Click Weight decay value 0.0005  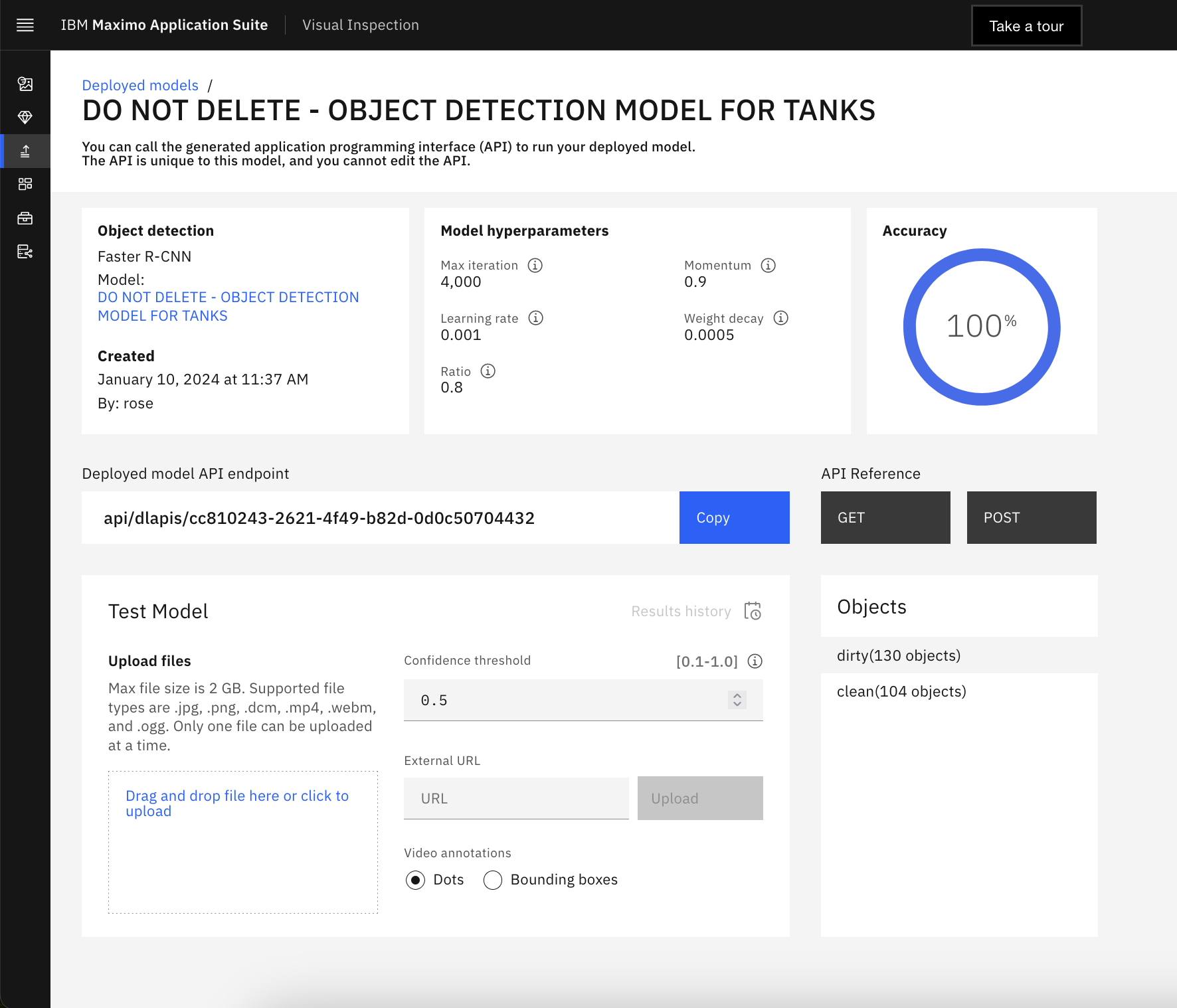pos(709,335)
